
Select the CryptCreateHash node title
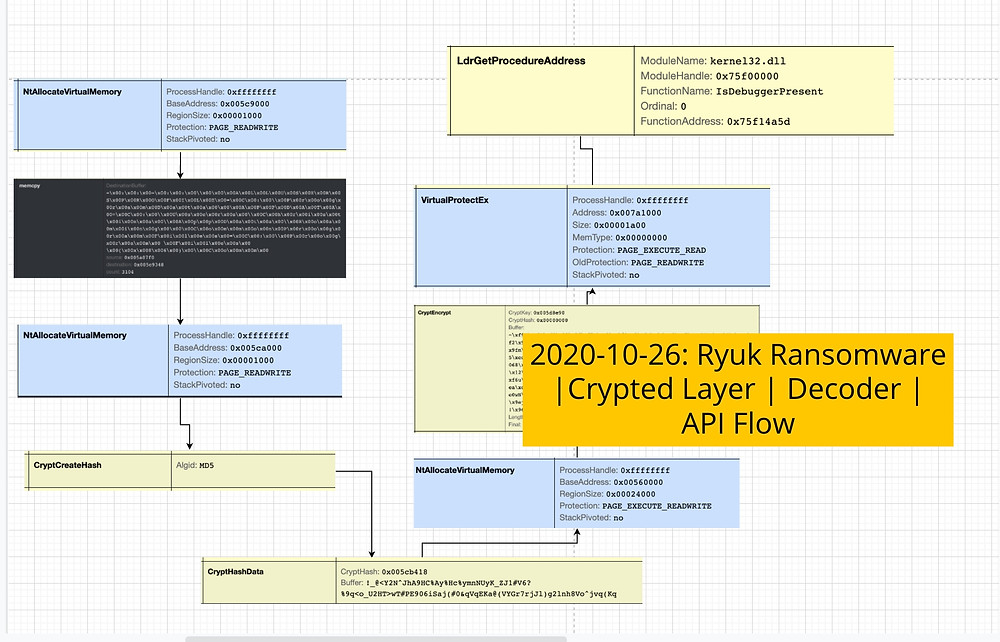tap(68, 465)
